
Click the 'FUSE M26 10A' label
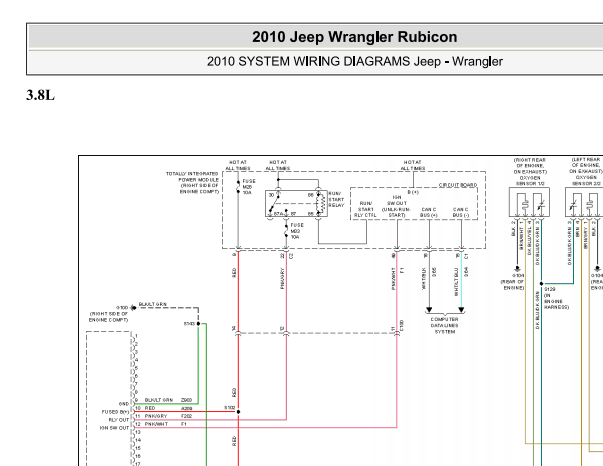click(x=248, y=187)
